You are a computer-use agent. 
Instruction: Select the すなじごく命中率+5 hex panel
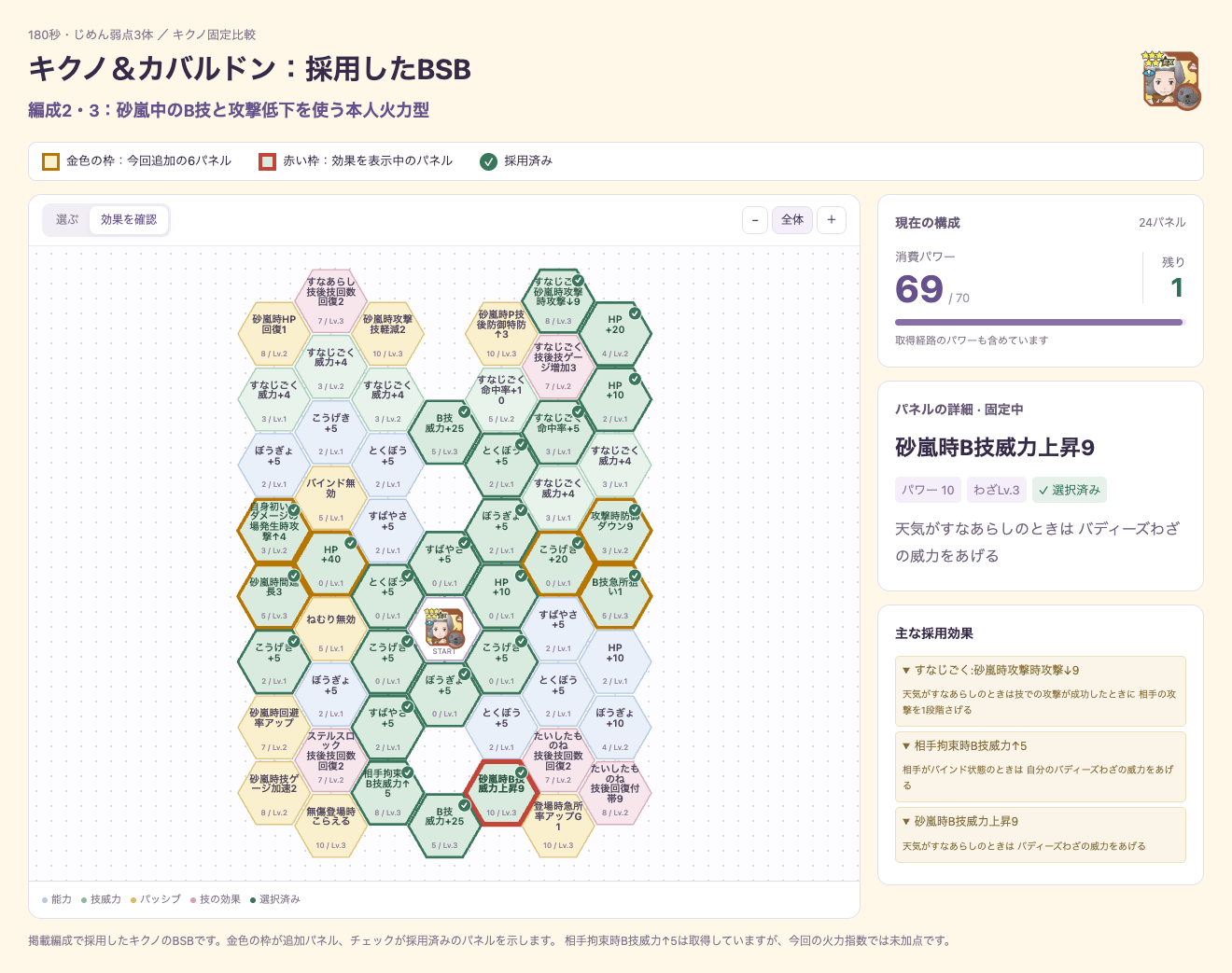point(558,432)
